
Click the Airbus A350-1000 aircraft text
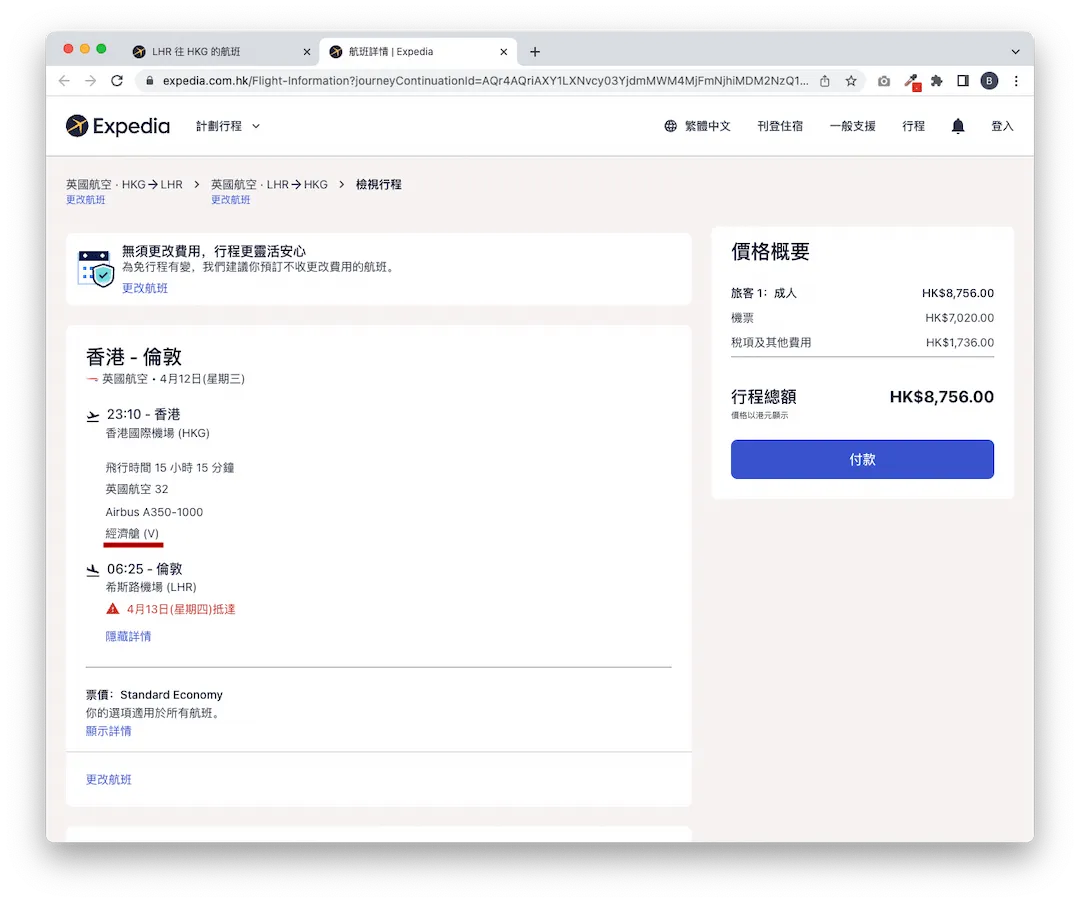pos(154,512)
